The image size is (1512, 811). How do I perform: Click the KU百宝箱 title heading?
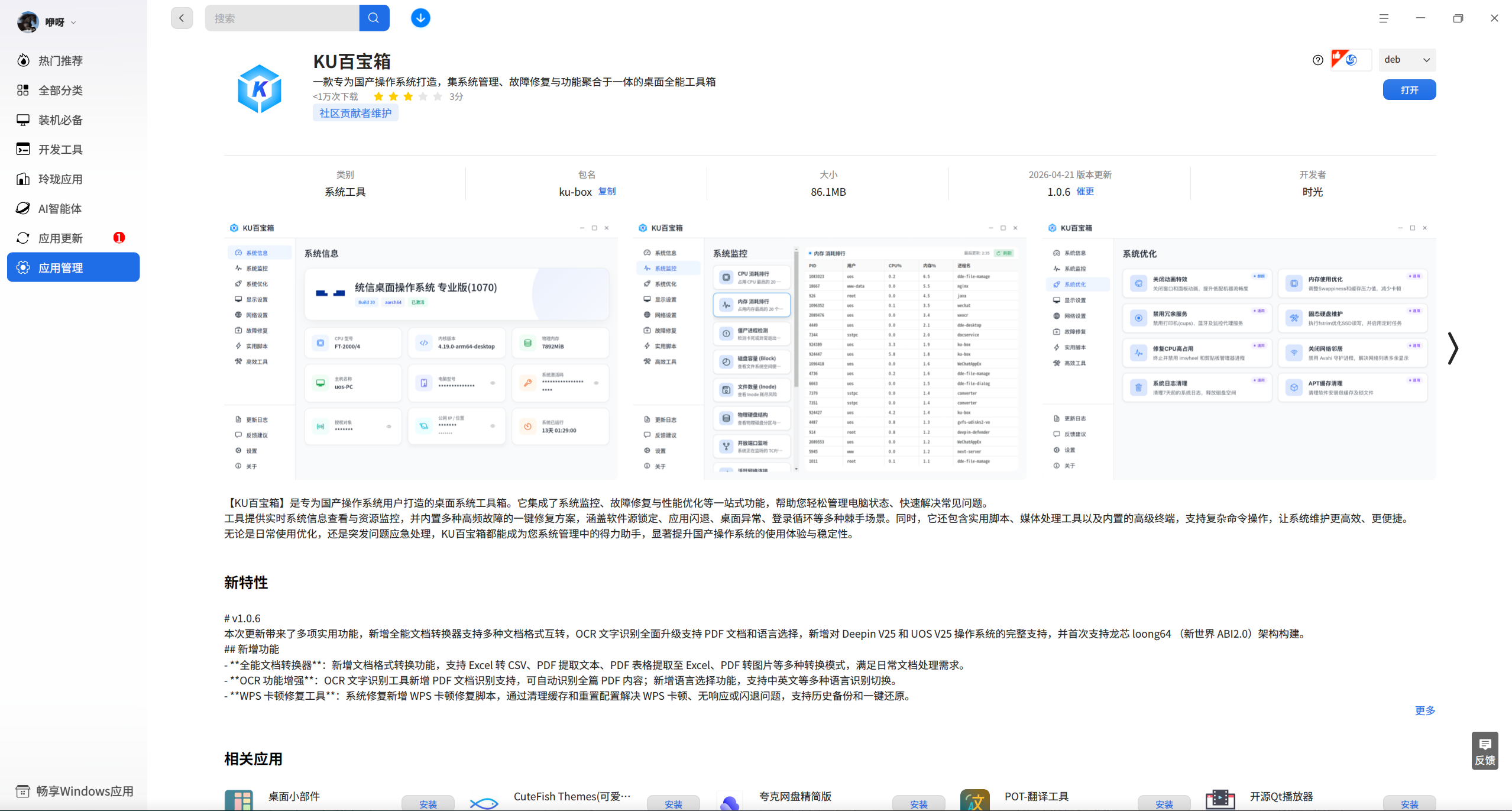pyautogui.click(x=352, y=62)
